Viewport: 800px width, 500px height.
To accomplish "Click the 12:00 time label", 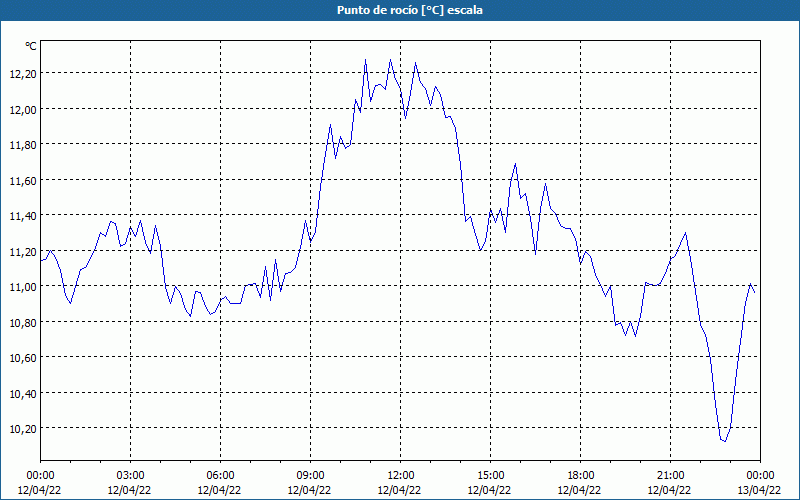I will (400, 476).
